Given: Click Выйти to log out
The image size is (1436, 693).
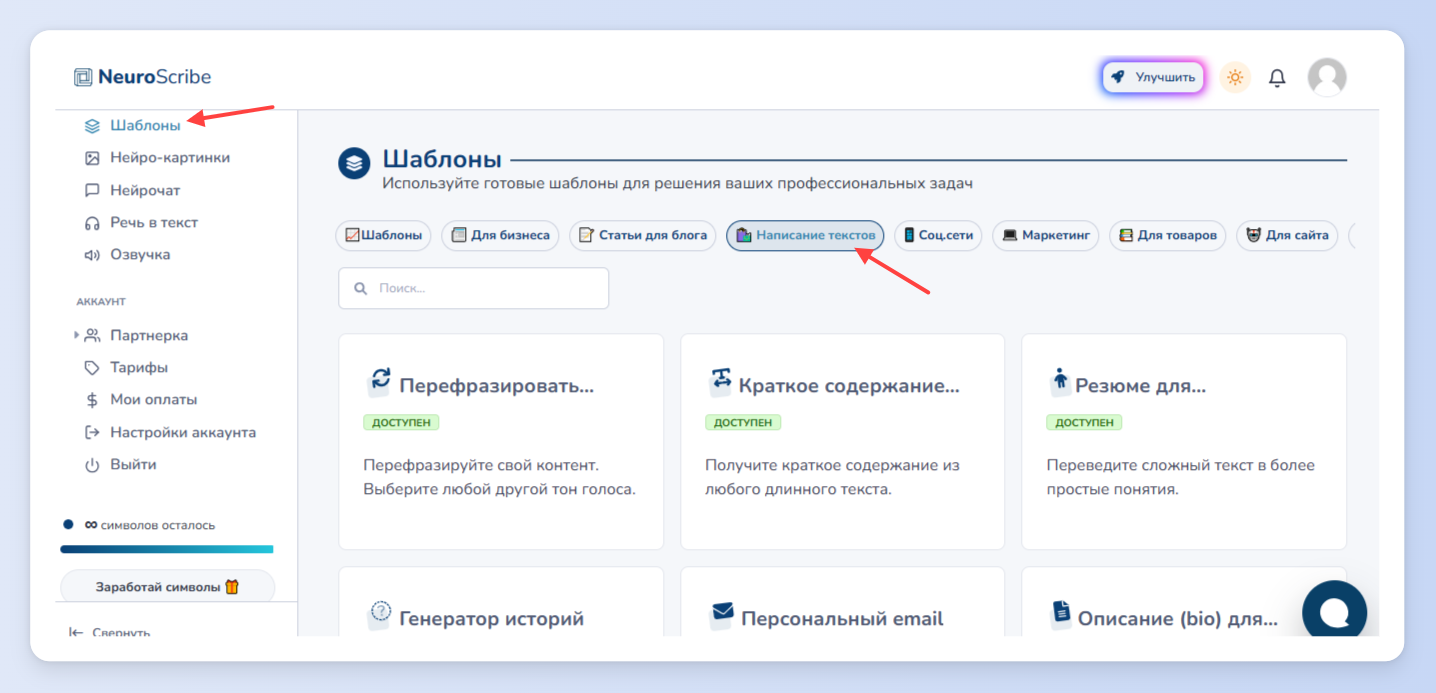Looking at the screenshot, I should pyautogui.click(x=133, y=464).
